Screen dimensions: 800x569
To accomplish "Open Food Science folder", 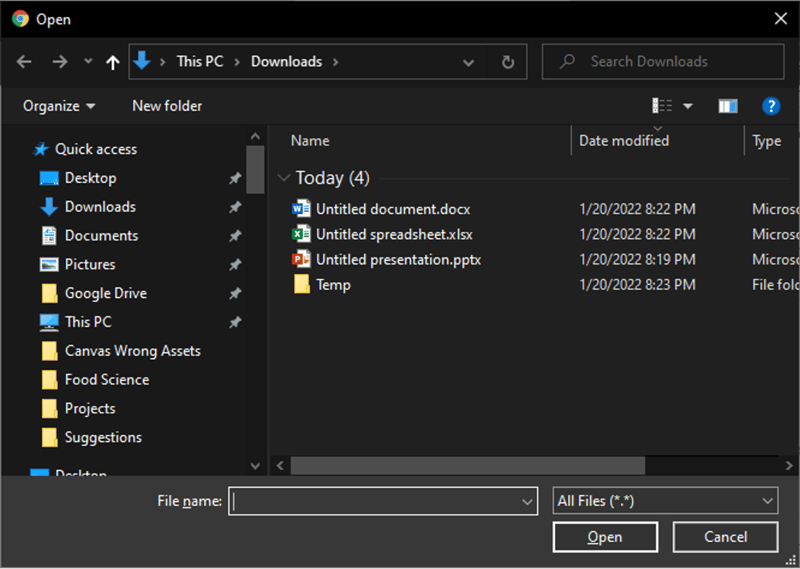I will coord(107,380).
